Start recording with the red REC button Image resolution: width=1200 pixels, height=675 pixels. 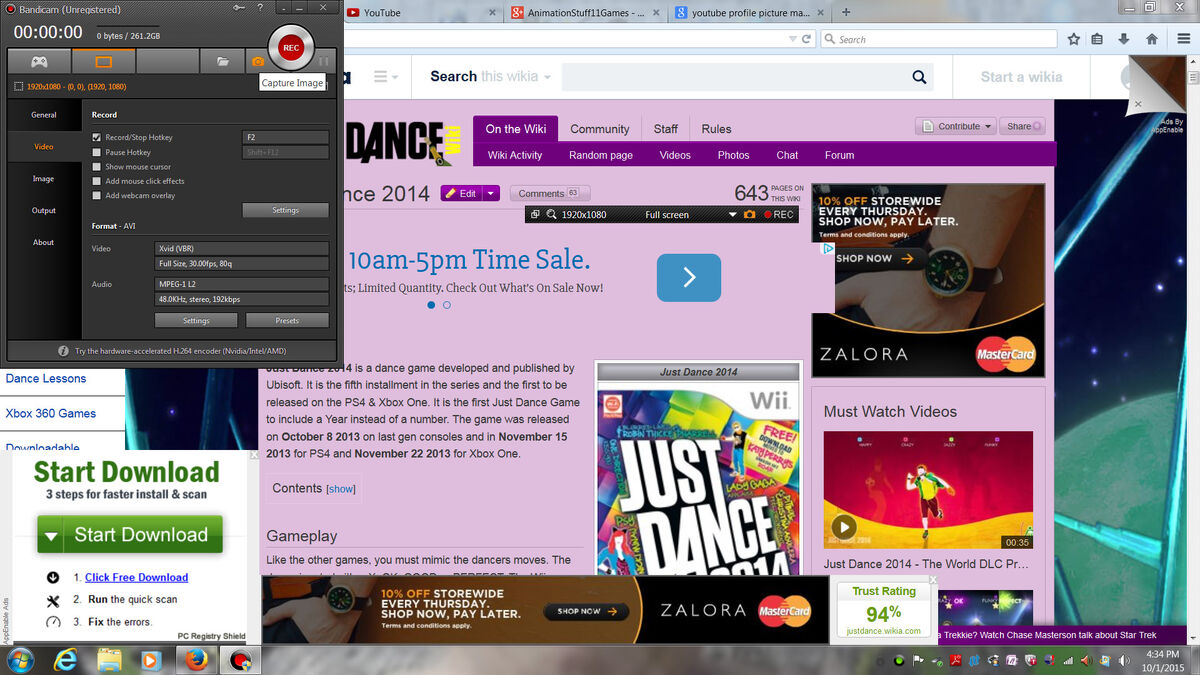pyautogui.click(x=291, y=47)
